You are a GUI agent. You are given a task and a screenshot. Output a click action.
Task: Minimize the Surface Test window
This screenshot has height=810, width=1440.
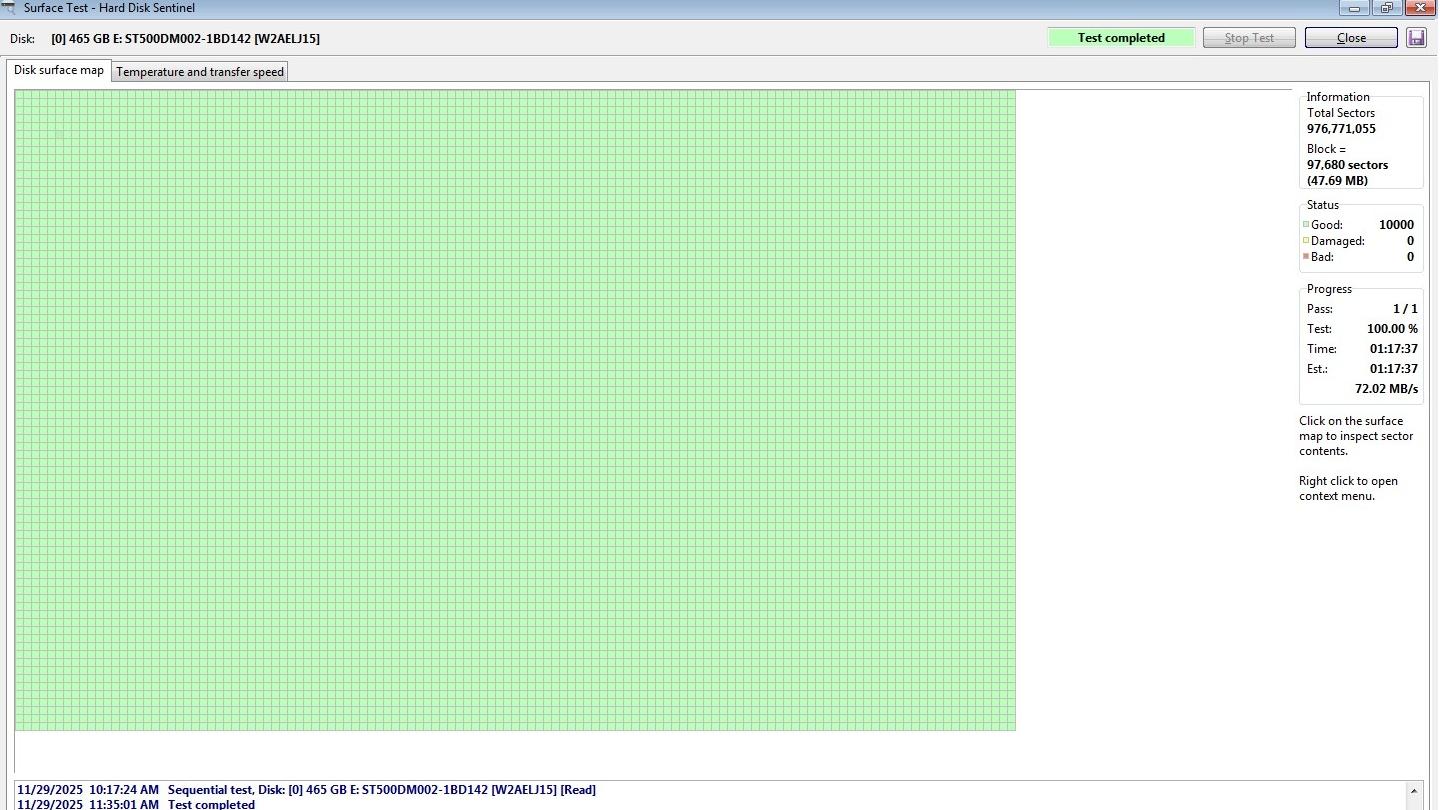[x=1356, y=8]
